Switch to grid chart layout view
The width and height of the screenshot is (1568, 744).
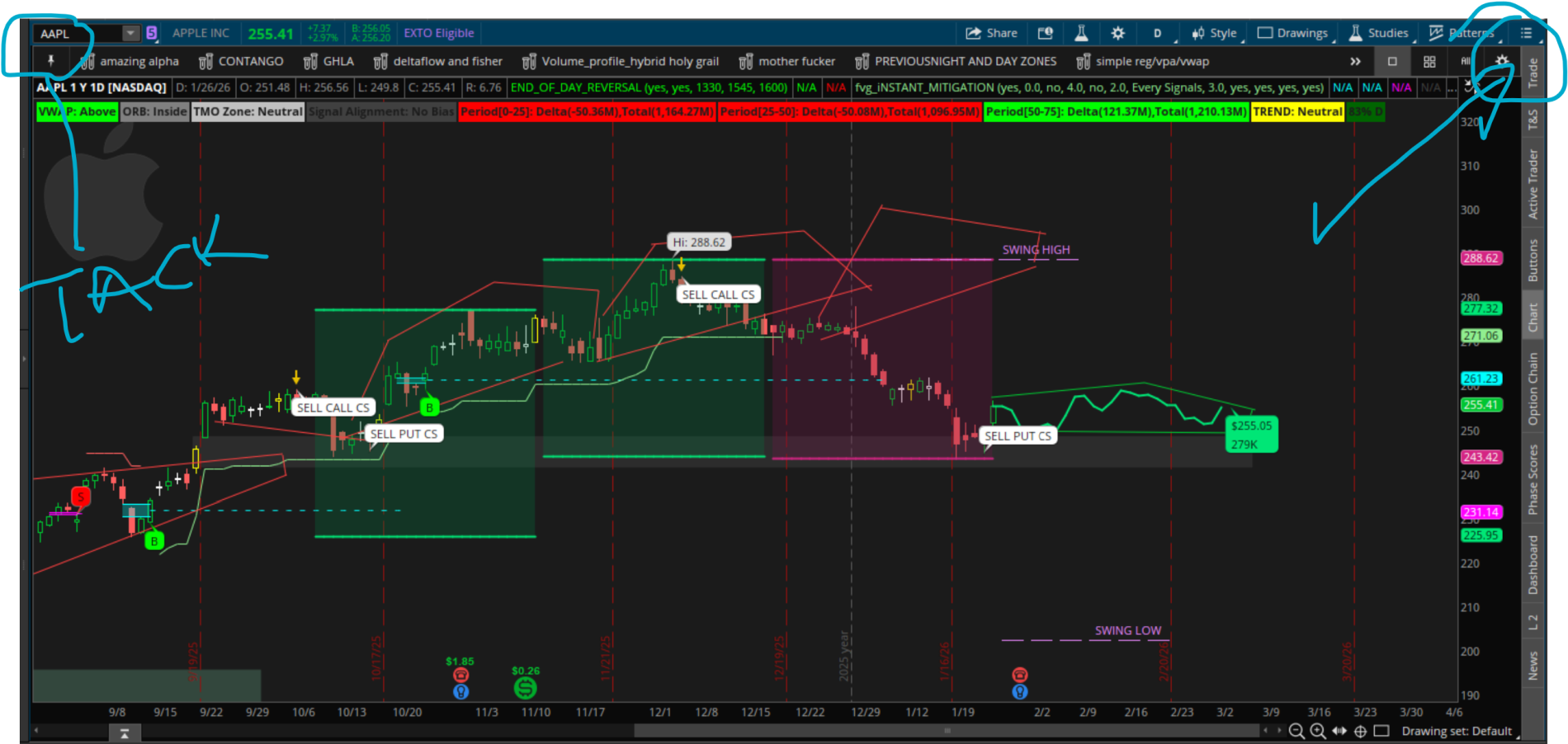[1429, 61]
